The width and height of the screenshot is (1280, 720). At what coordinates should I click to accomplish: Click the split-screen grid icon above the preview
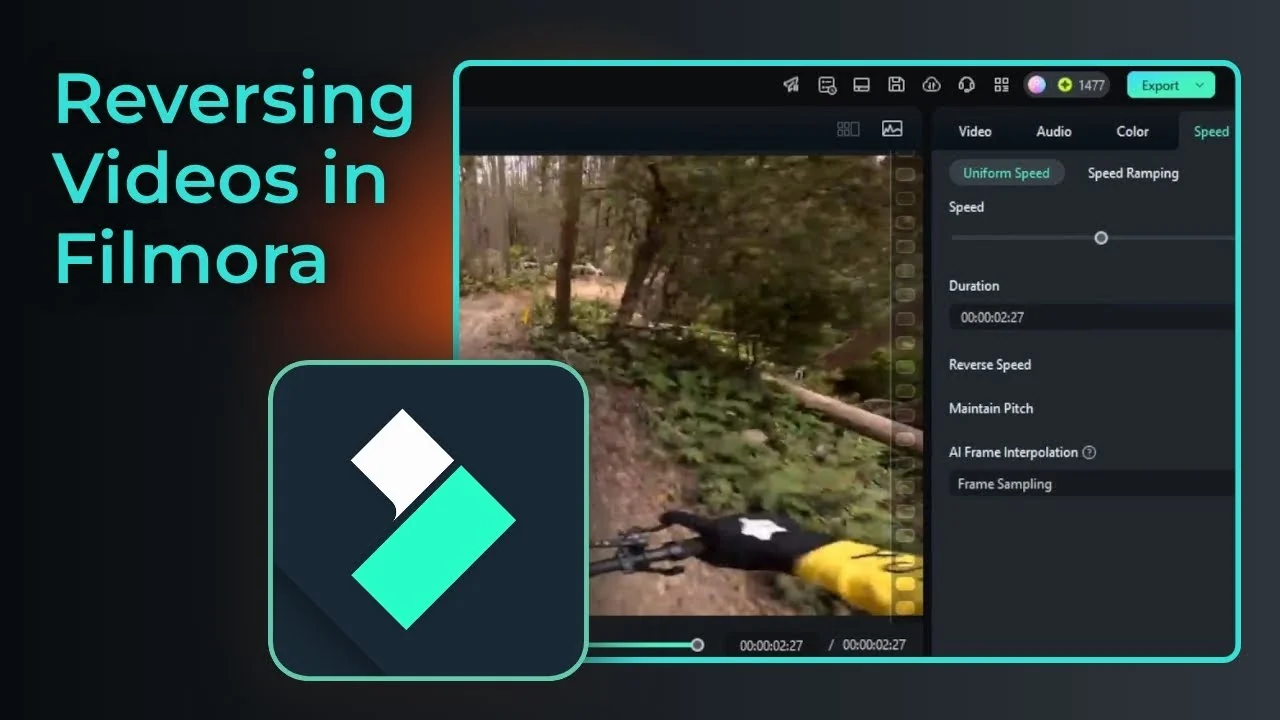pyautogui.click(x=847, y=129)
